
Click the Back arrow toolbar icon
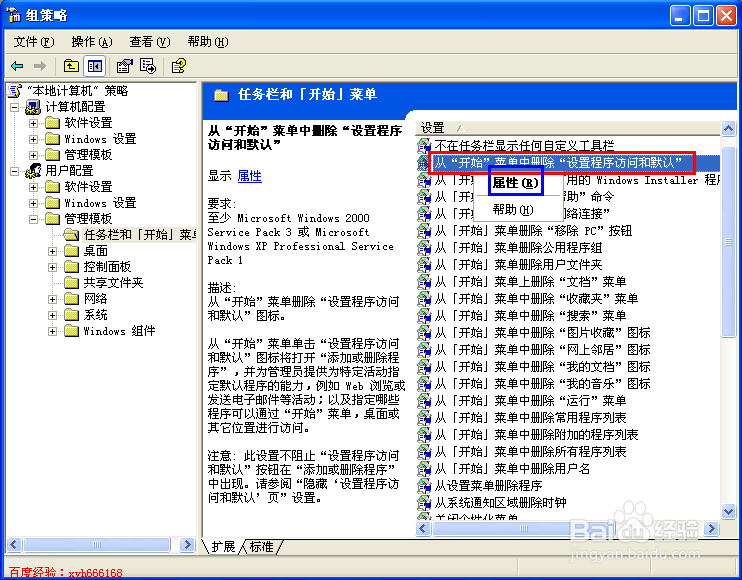[17, 66]
